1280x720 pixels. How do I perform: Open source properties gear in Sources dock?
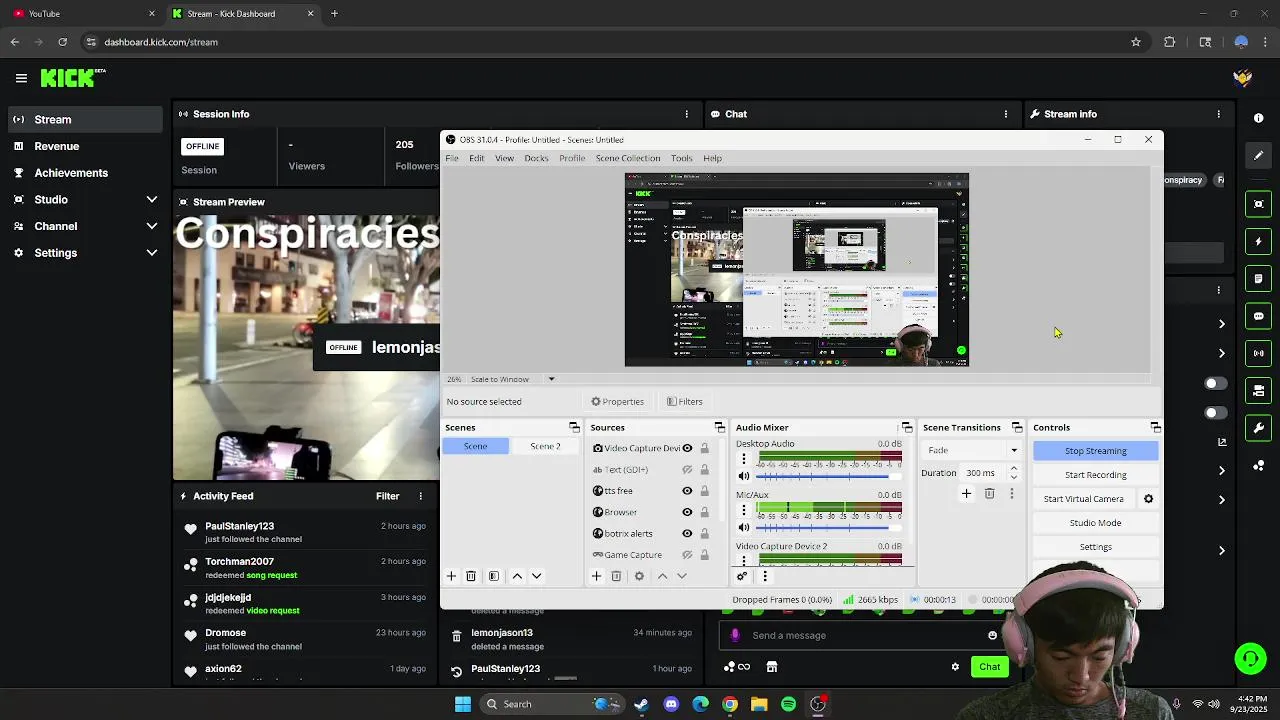click(639, 576)
